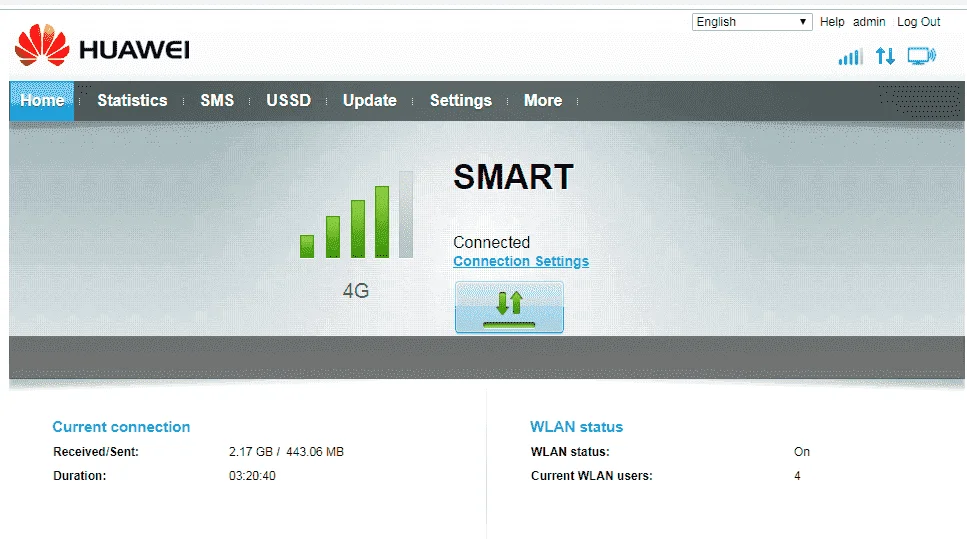This screenshot has width=967, height=539.
Task: Open the Settings tab
Action: [461, 101]
